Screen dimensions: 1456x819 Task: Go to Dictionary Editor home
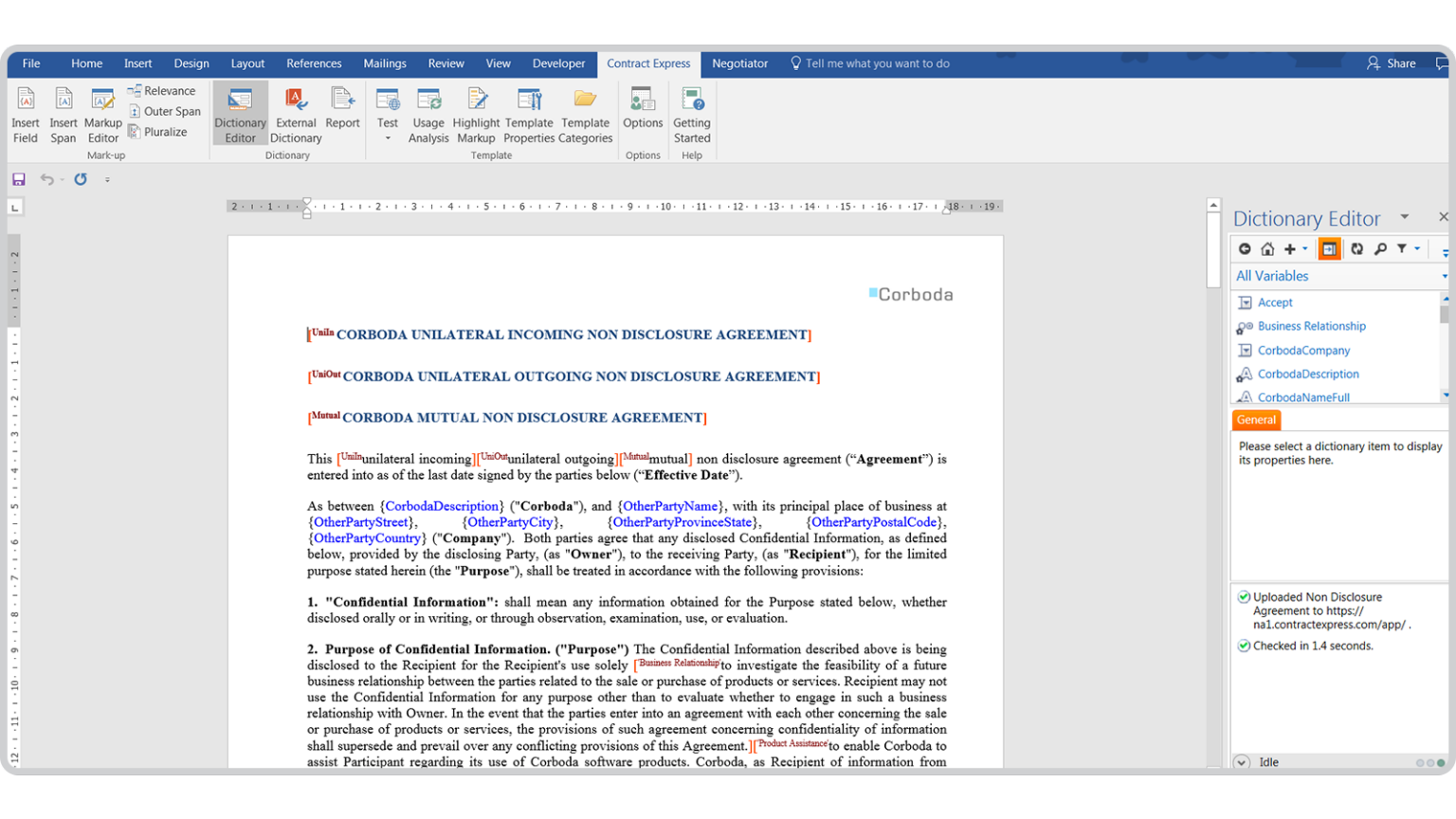pyautogui.click(x=1267, y=249)
